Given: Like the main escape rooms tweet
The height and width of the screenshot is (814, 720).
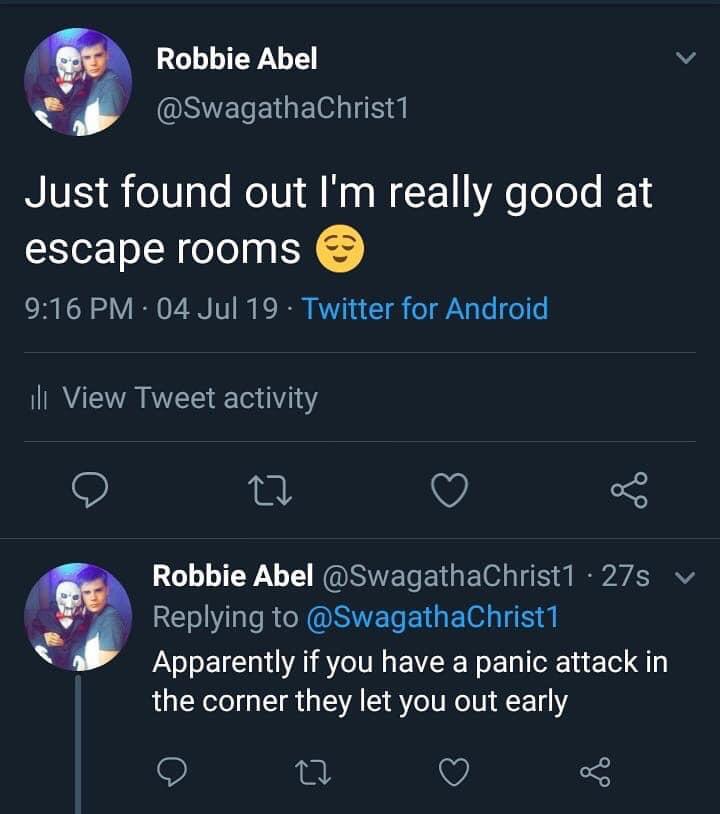Looking at the screenshot, I should pyautogui.click(x=449, y=489).
